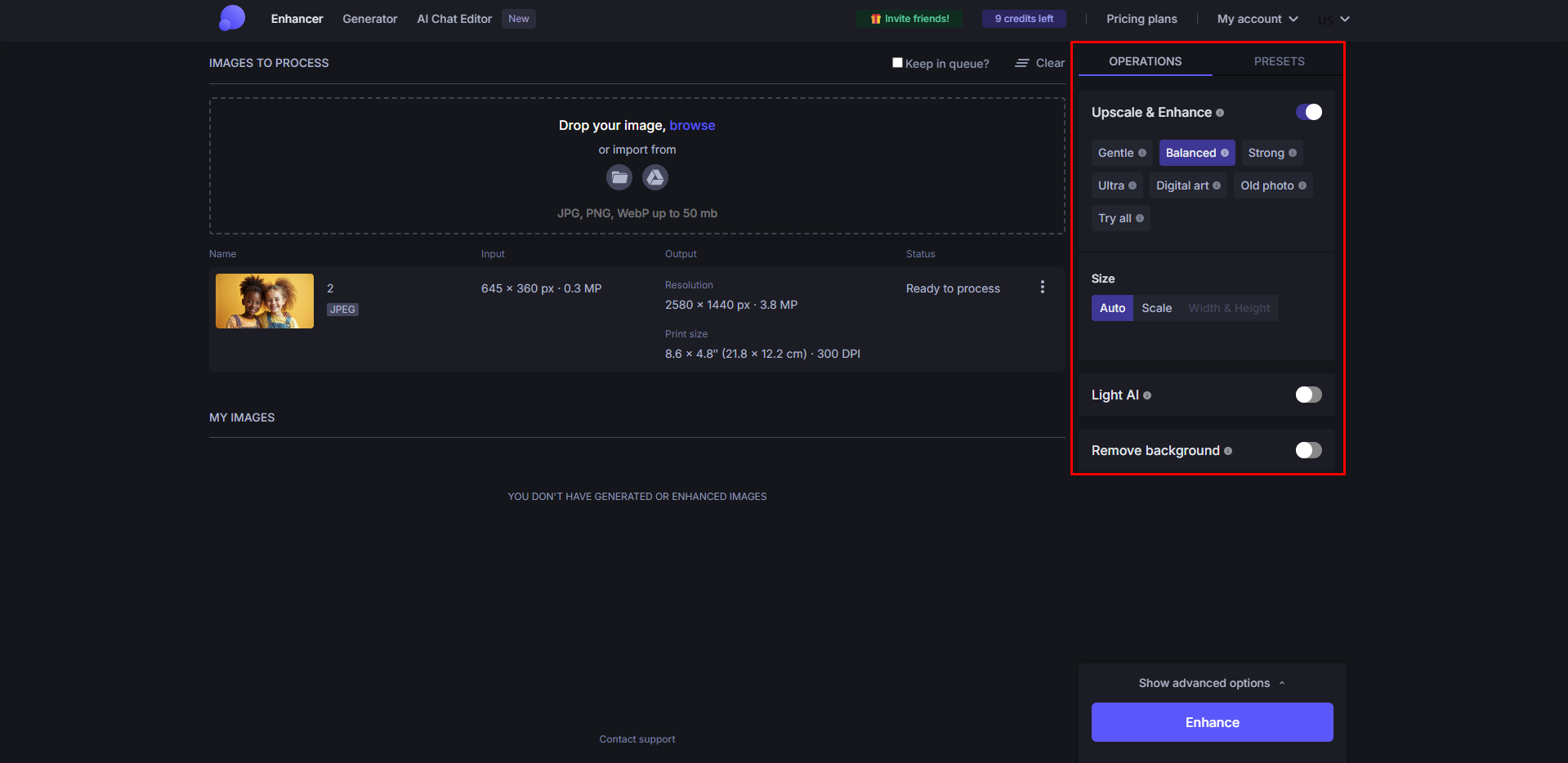The image size is (1568, 763).
Task: Click the print size 8.6 × 4.8" text
Action: [x=762, y=354]
